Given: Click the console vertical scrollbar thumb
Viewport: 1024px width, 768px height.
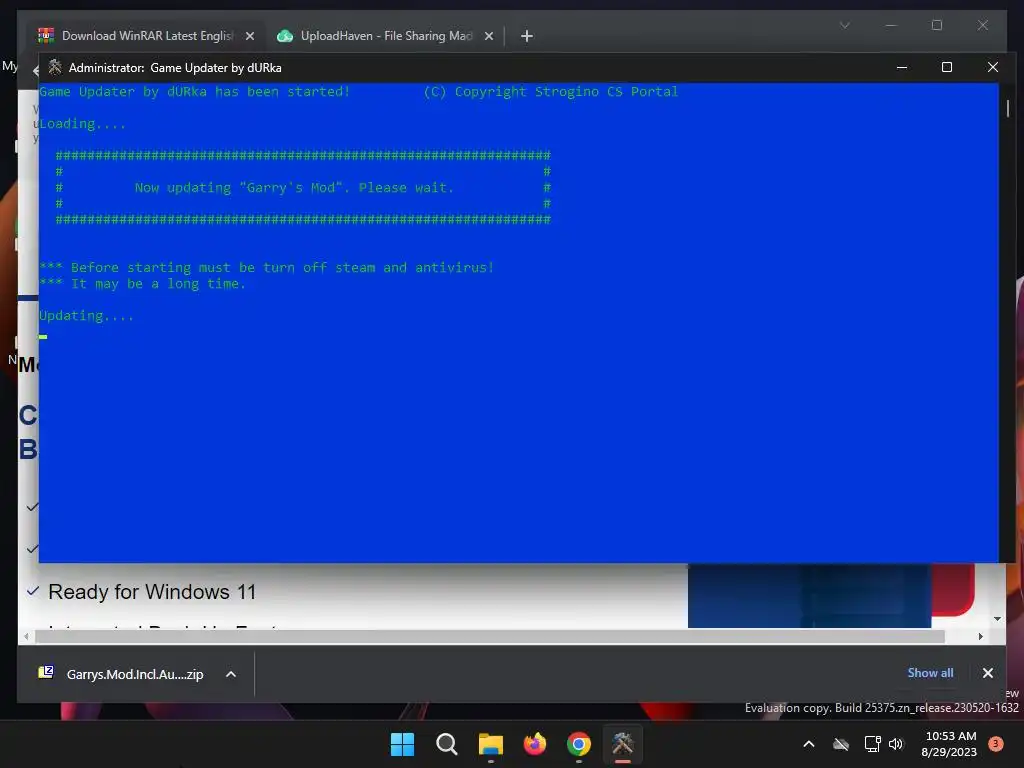Looking at the screenshot, I should point(1008,108).
